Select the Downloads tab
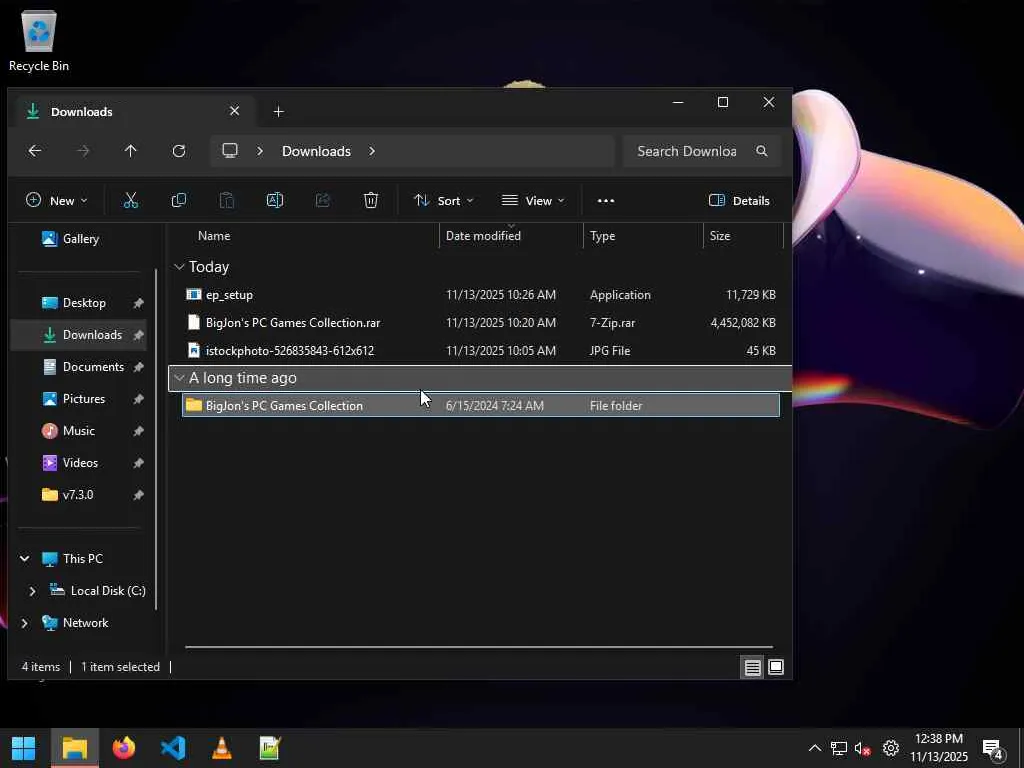The width and height of the screenshot is (1024, 768). click(133, 112)
